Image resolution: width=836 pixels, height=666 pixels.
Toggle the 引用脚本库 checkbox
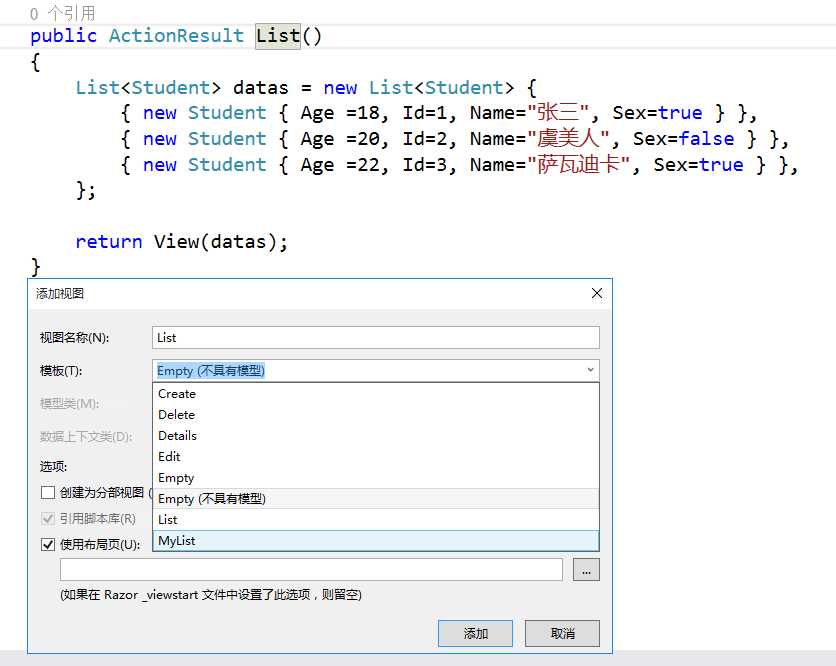(x=48, y=518)
